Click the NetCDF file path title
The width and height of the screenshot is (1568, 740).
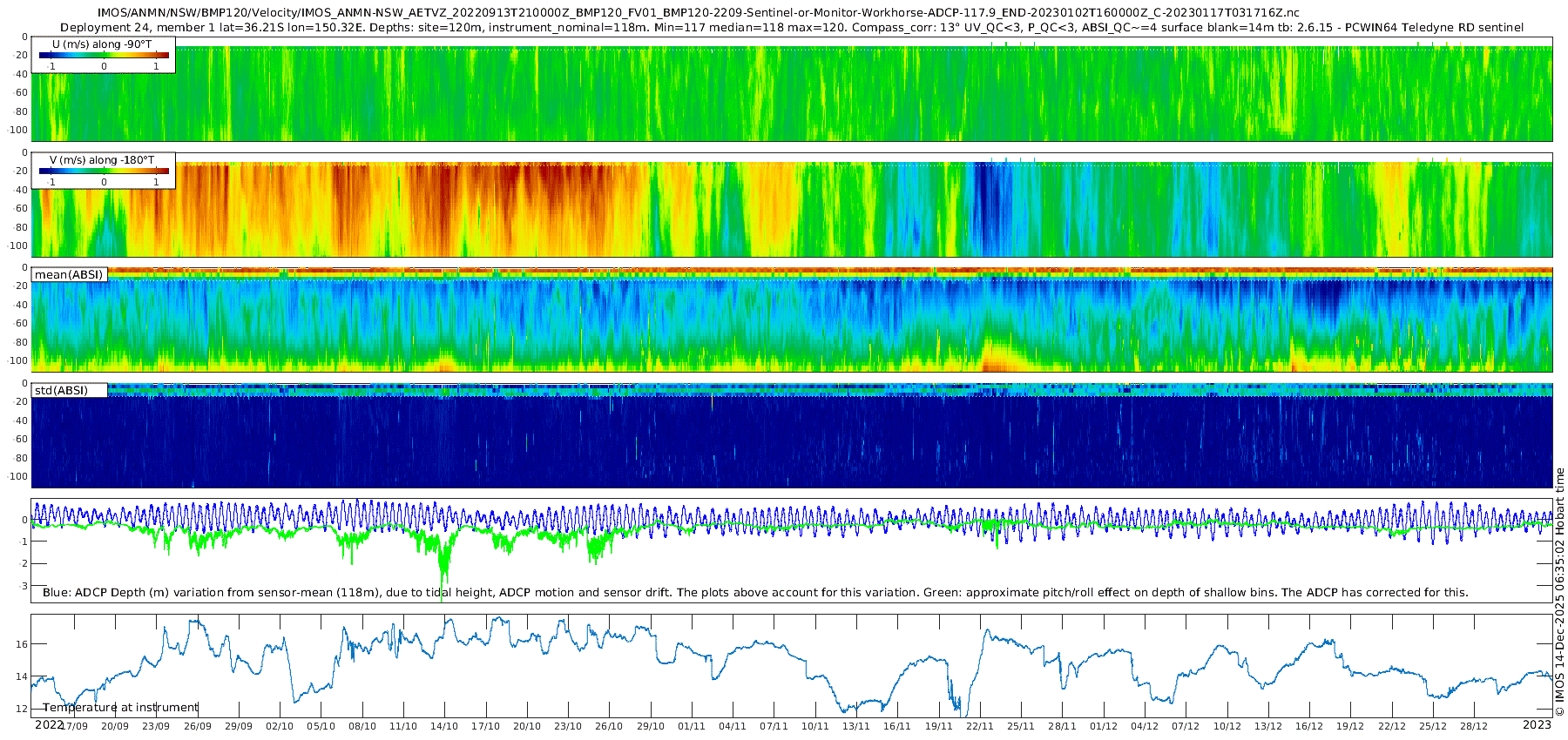(698, 12)
